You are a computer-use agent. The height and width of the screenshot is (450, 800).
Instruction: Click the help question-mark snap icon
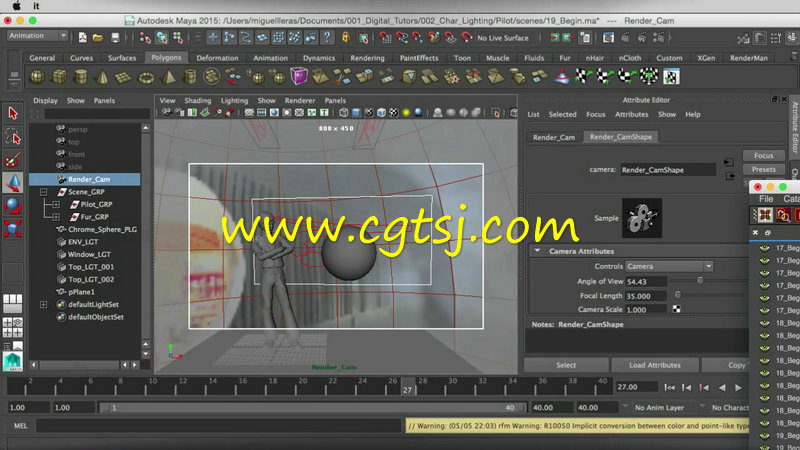(x=327, y=37)
